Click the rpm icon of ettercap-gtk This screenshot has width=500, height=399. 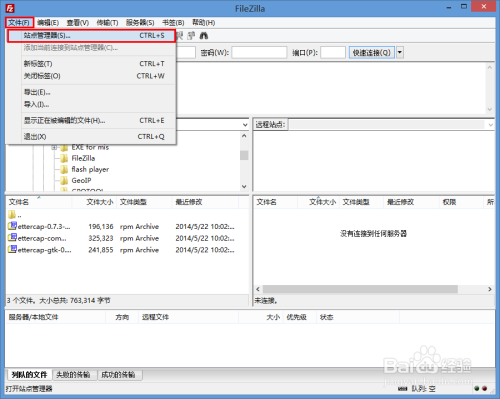pos(12,250)
